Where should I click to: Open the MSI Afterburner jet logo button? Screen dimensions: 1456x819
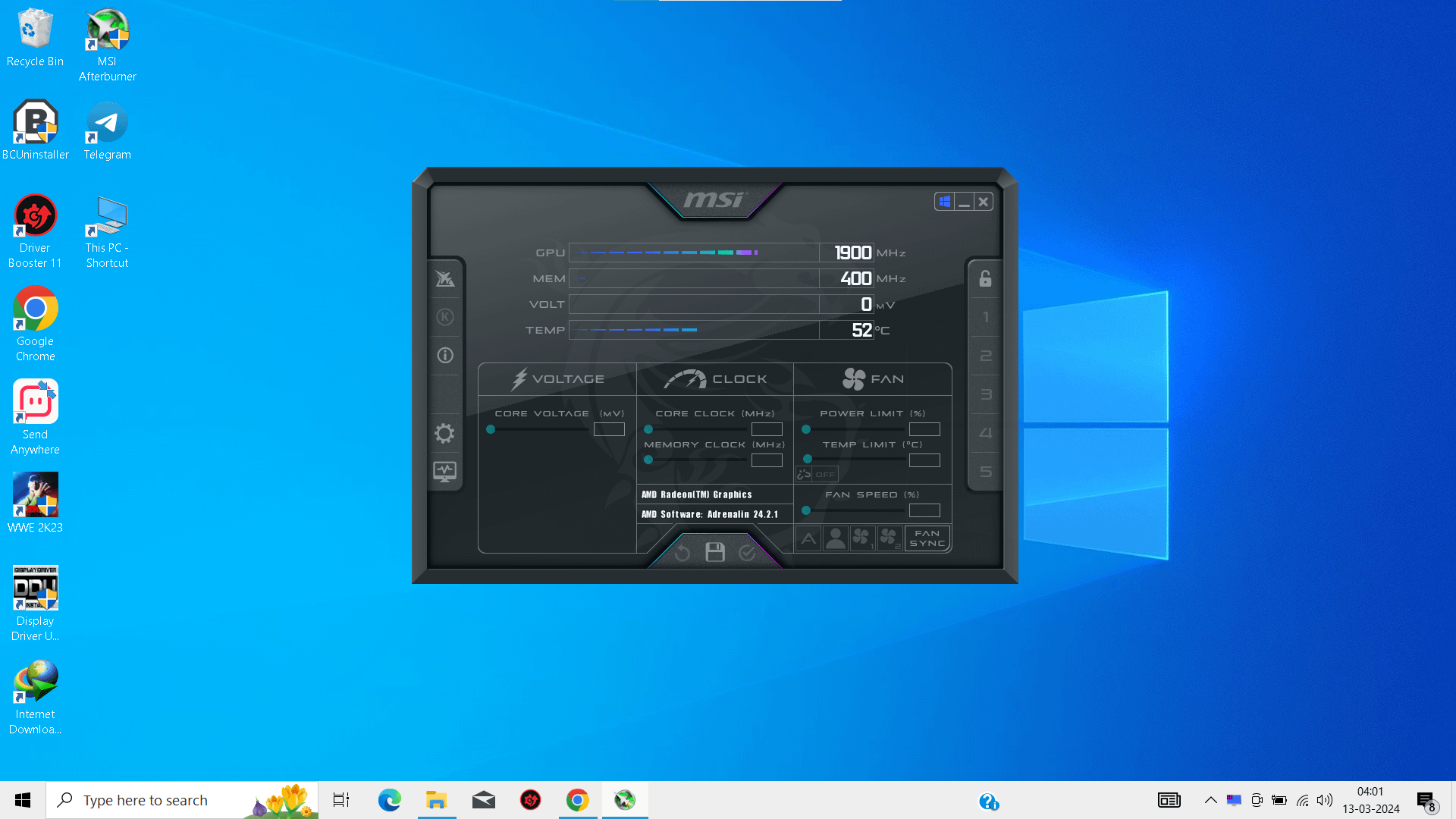coord(445,279)
